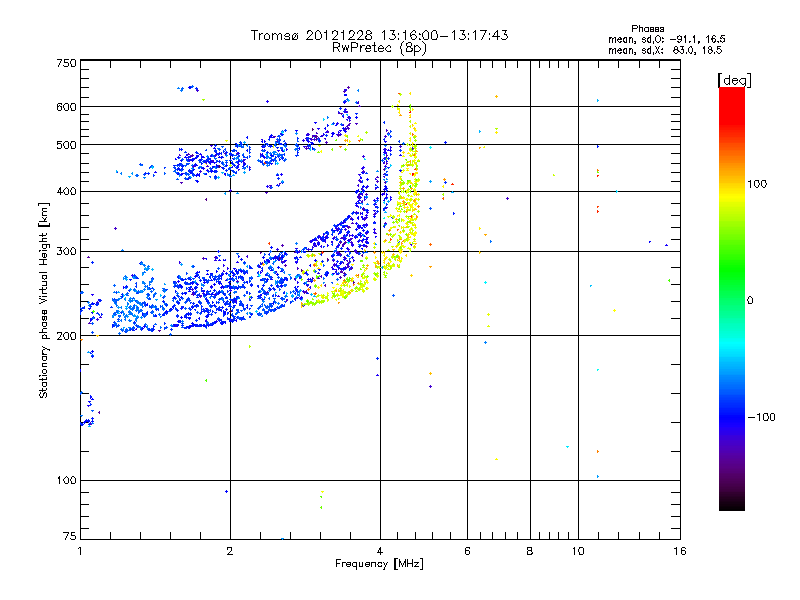Click the frequency axis label "4"
This screenshot has width=800, height=600.
[x=380, y=551]
